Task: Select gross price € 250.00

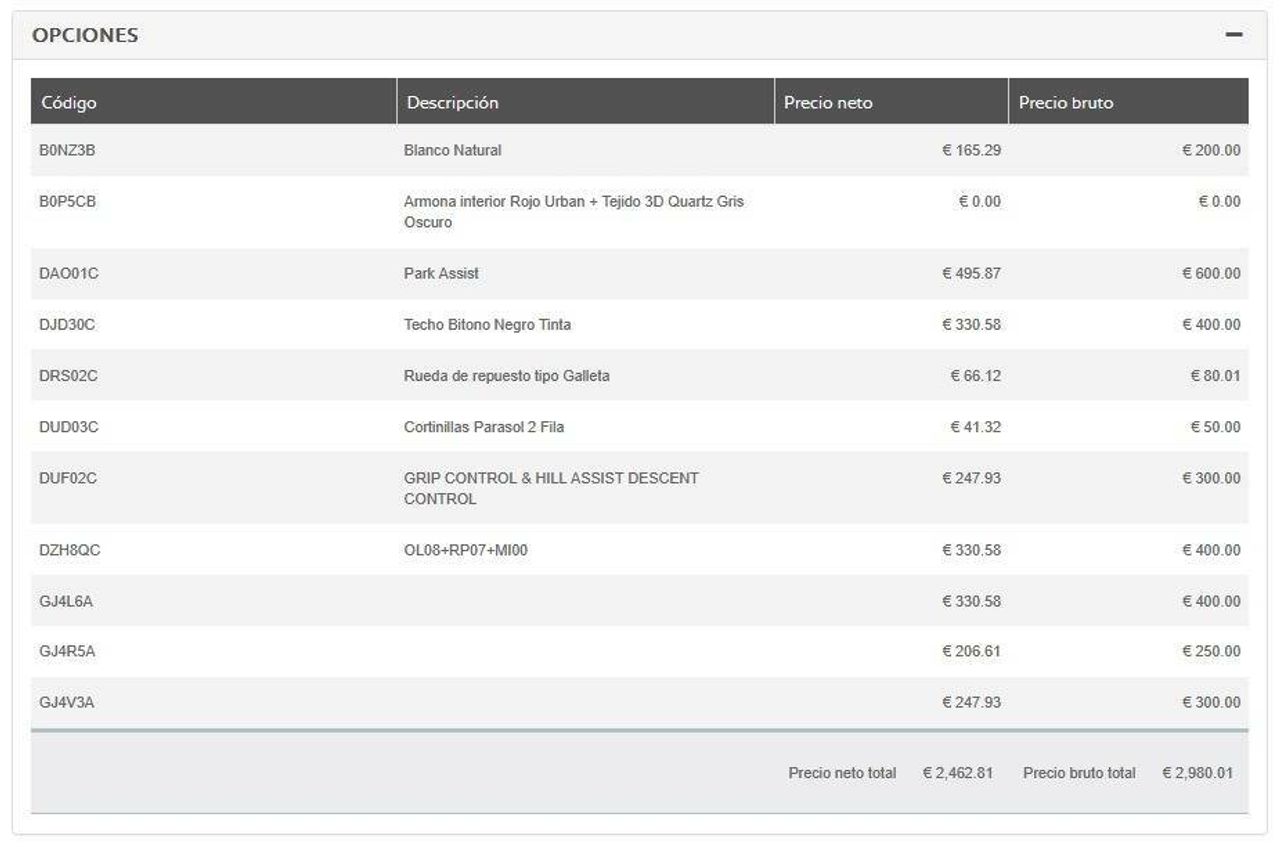Action: [x=1211, y=651]
